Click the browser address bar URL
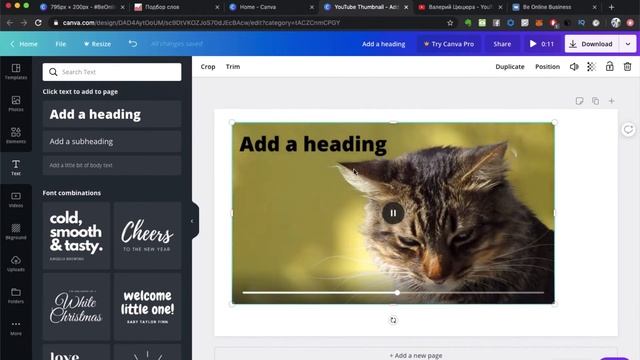The height and width of the screenshot is (360, 640). point(201,23)
